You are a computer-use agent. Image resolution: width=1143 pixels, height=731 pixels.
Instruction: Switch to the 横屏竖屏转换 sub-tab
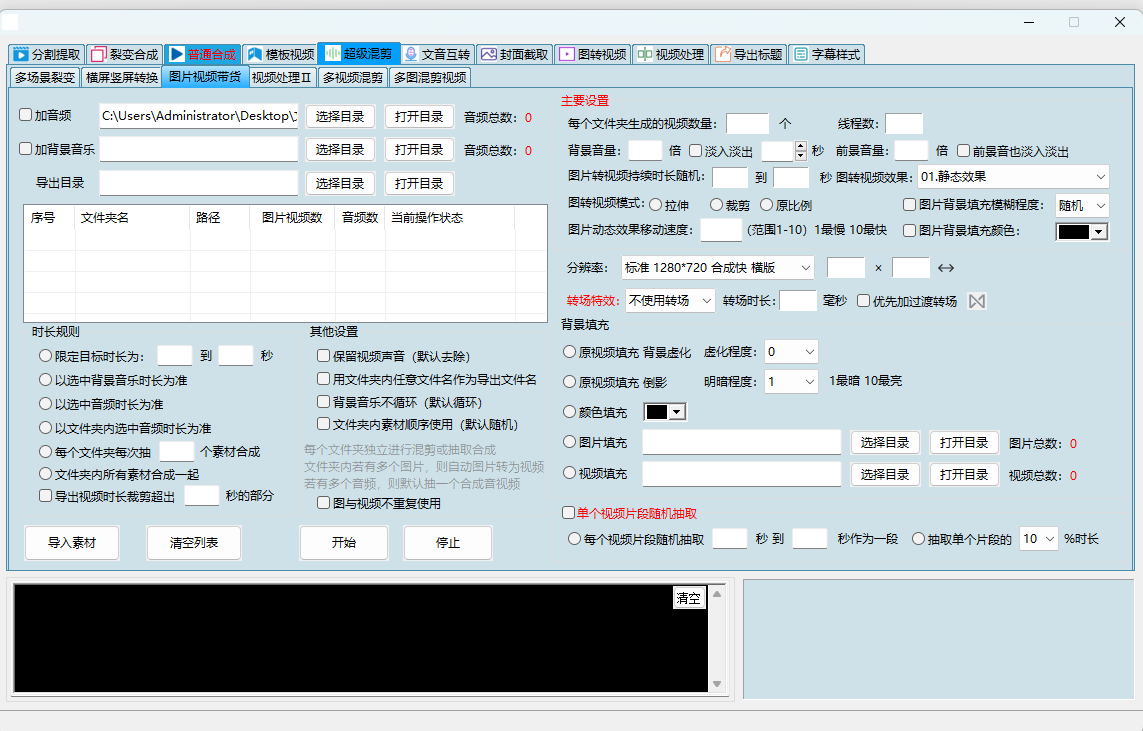[x=121, y=77]
